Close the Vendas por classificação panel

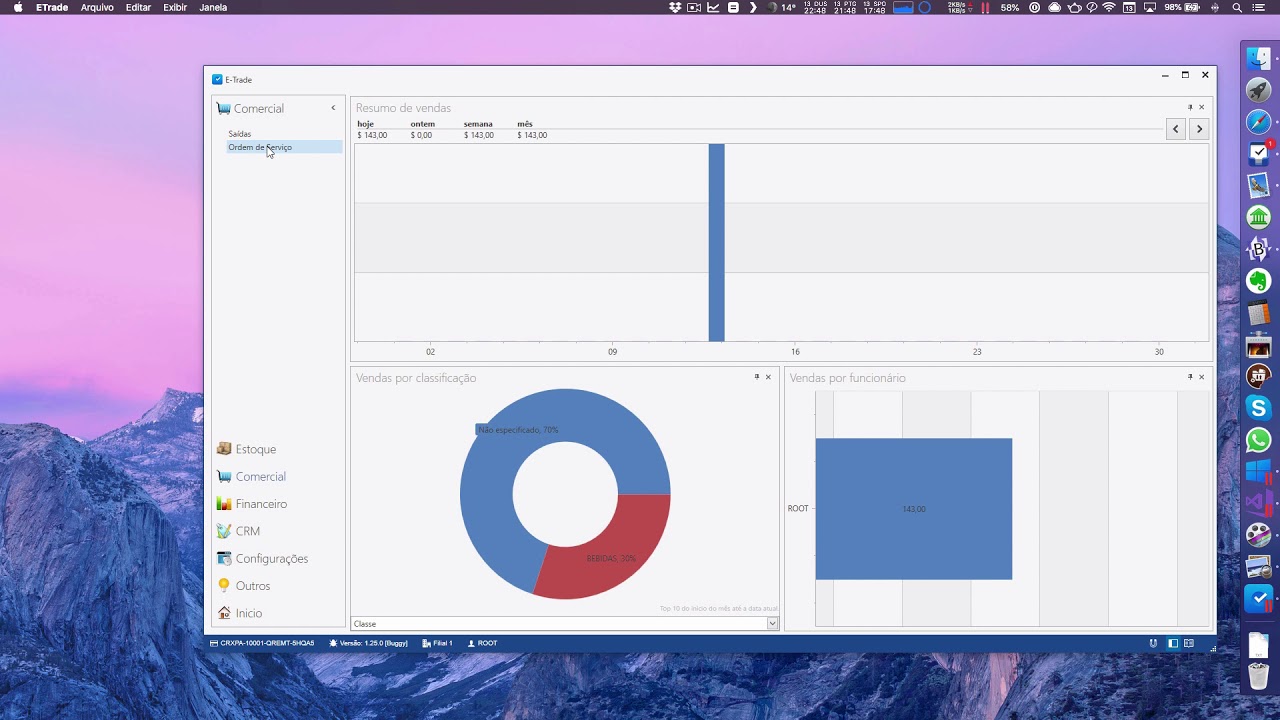point(768,377)
